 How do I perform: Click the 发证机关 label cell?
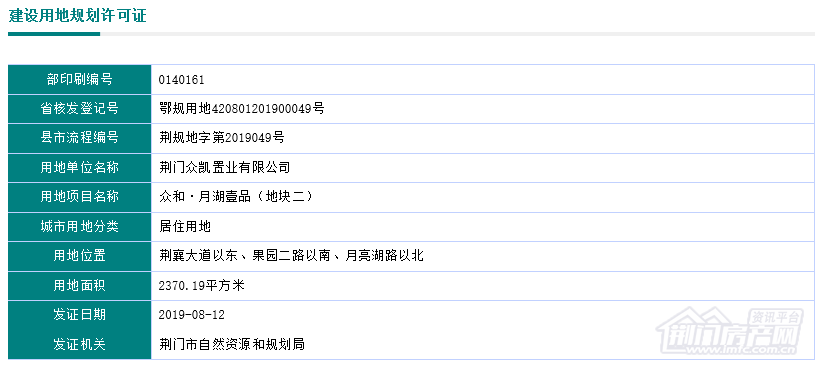click(80, 345)
